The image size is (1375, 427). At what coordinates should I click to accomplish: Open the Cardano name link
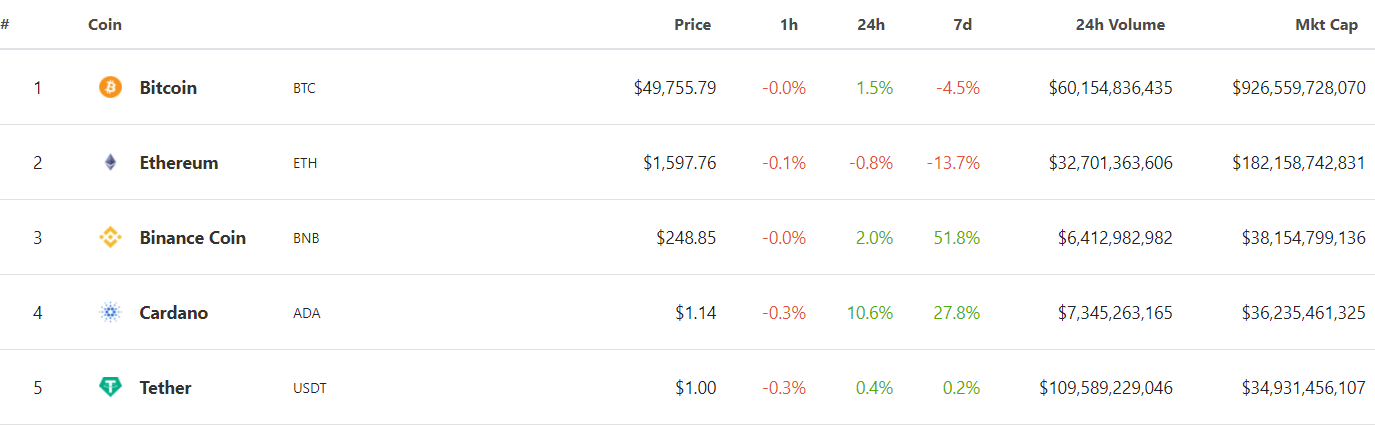(x=173, y=313)
